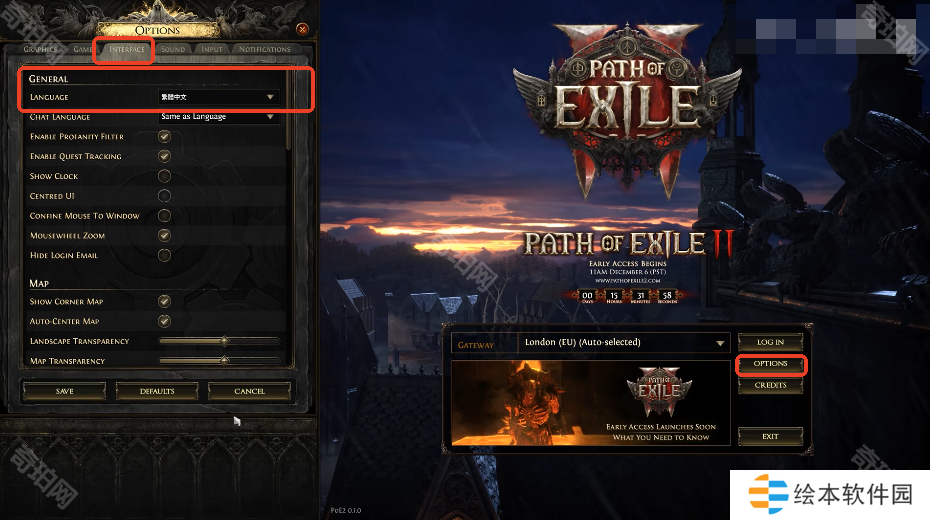Toggle the Show Corner Map checkbox
This screenshot has width=930, height=520.
pyautogui.click(x=164, y=301)
